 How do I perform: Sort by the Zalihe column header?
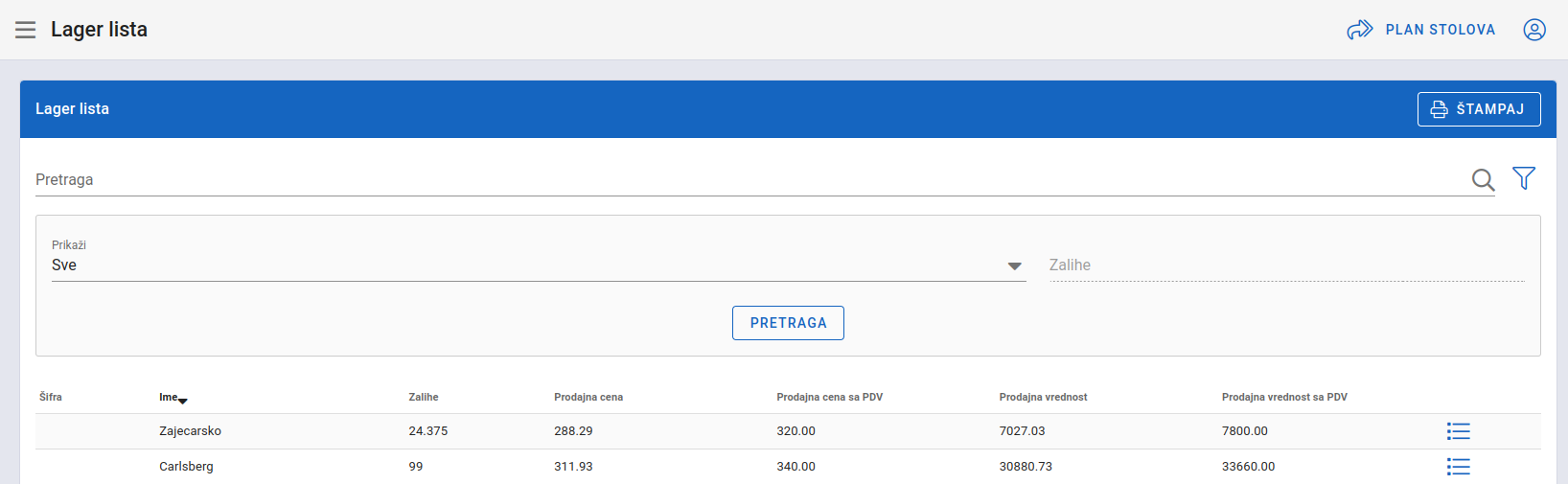click(x=424, y=397)
